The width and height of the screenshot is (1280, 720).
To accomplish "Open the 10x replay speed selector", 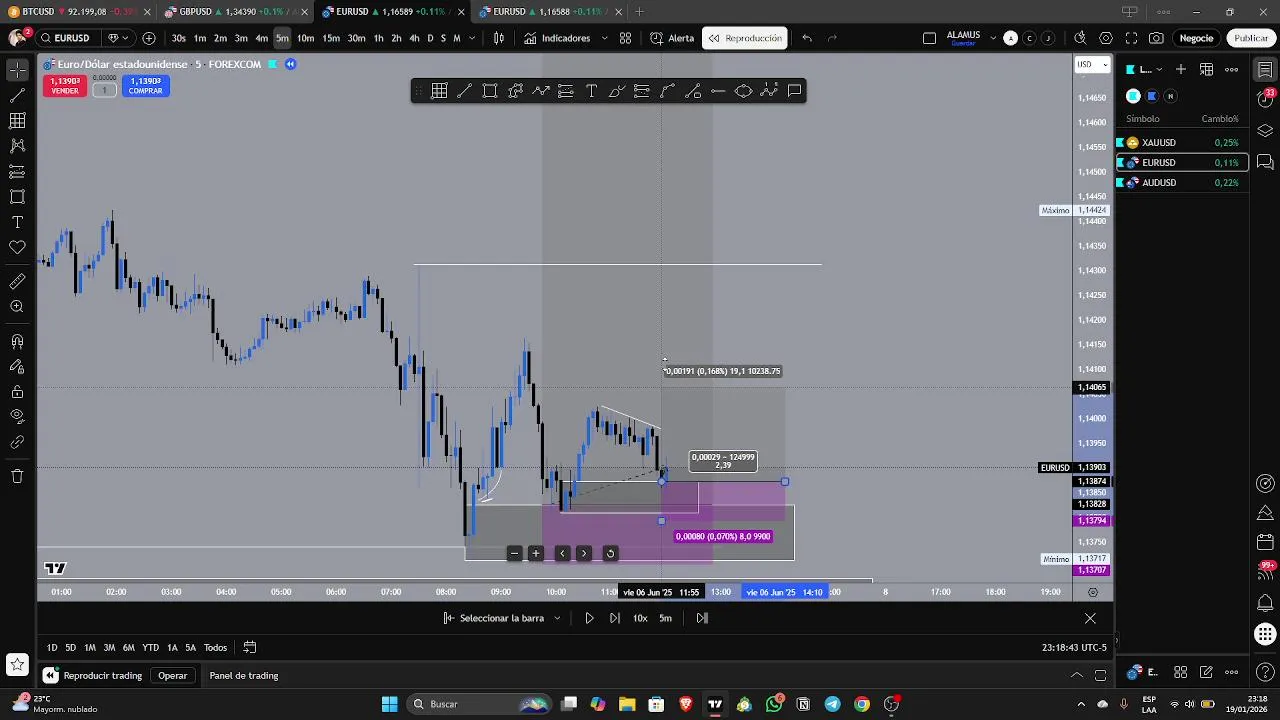I will 640,618.
